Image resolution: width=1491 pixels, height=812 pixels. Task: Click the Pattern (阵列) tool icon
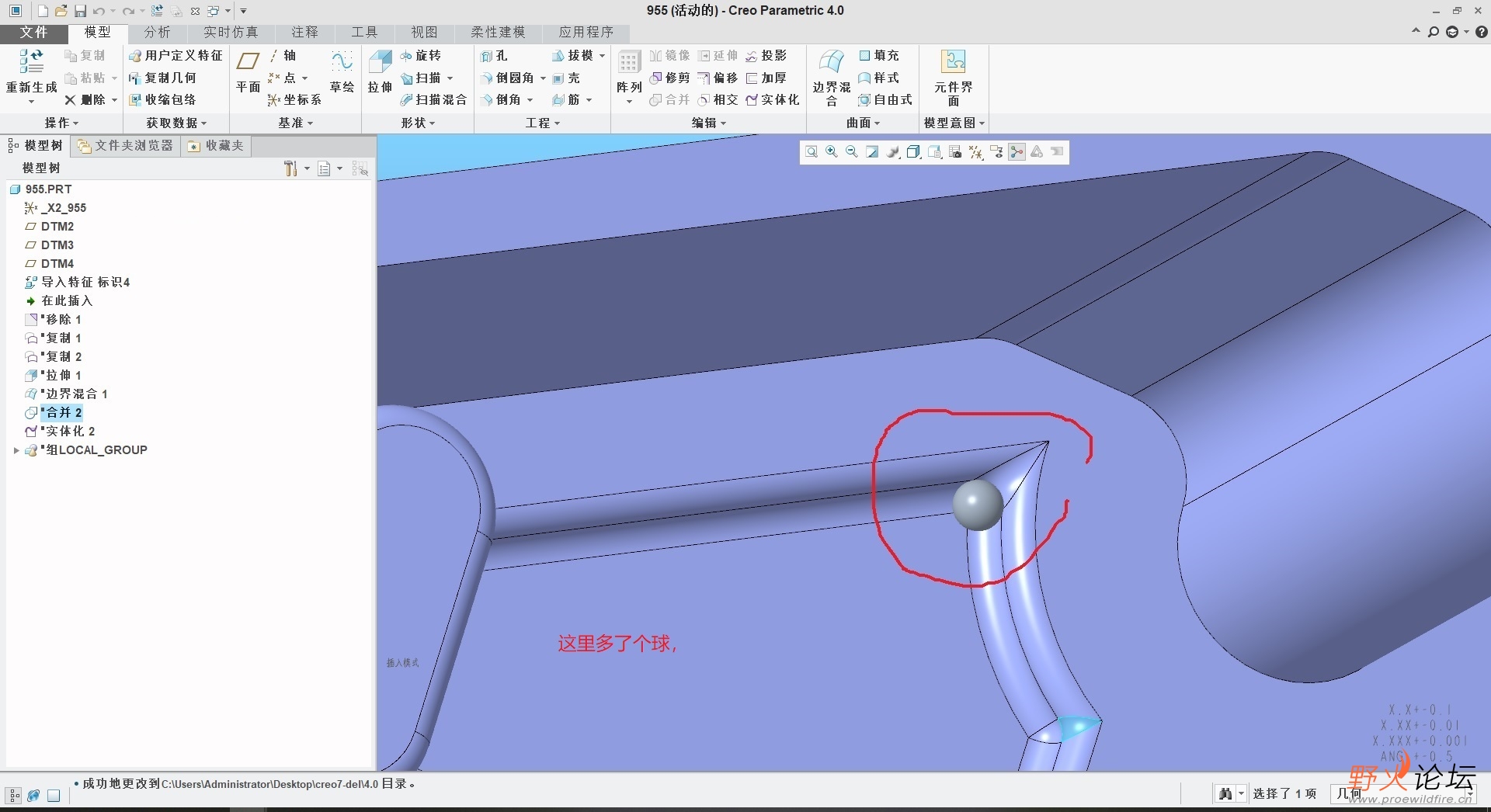click(629, 62)
